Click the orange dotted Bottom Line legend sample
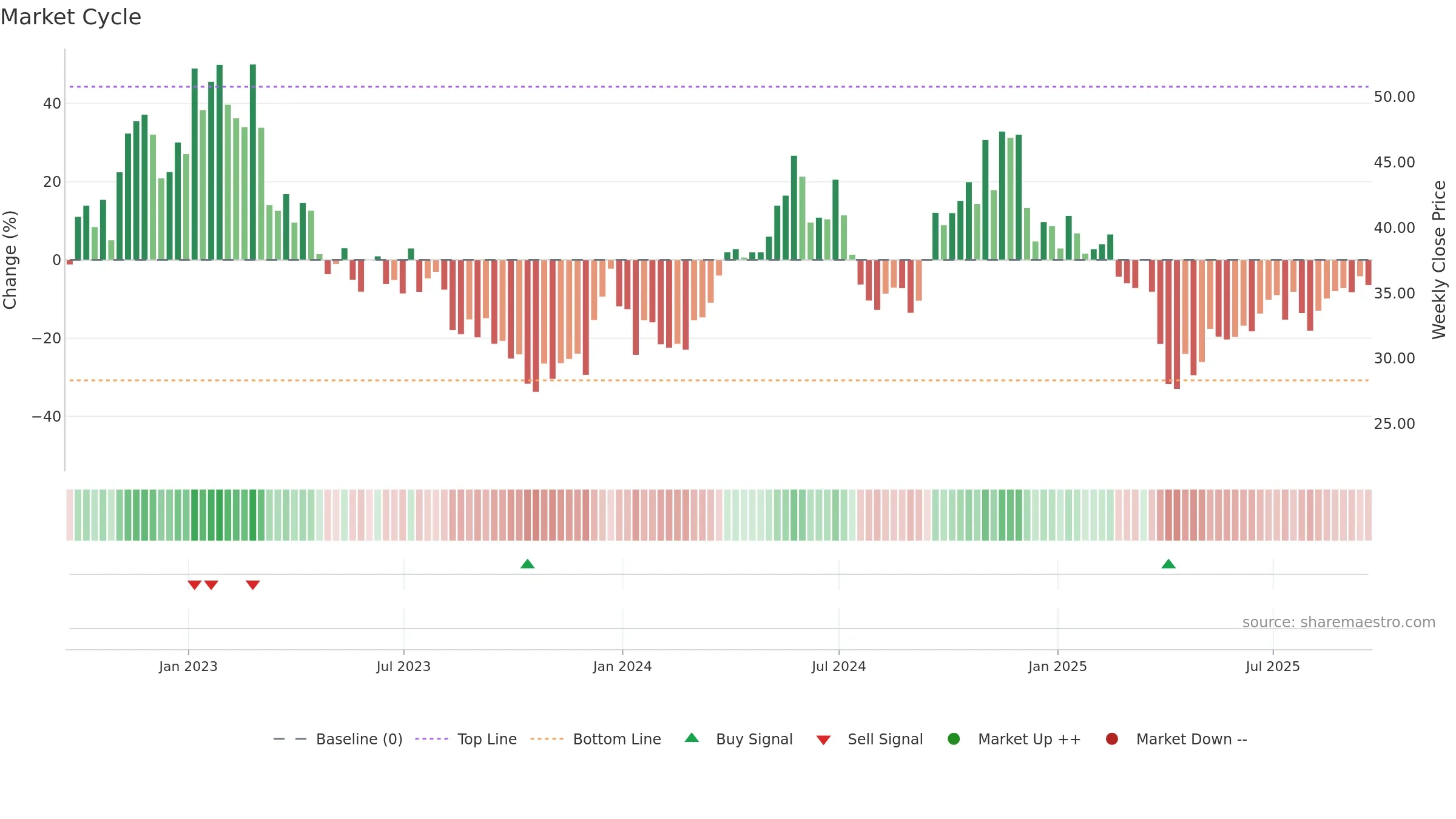The width and height of the screenshot is (1456, 819). pyautogui.click(x=547, y=739)
